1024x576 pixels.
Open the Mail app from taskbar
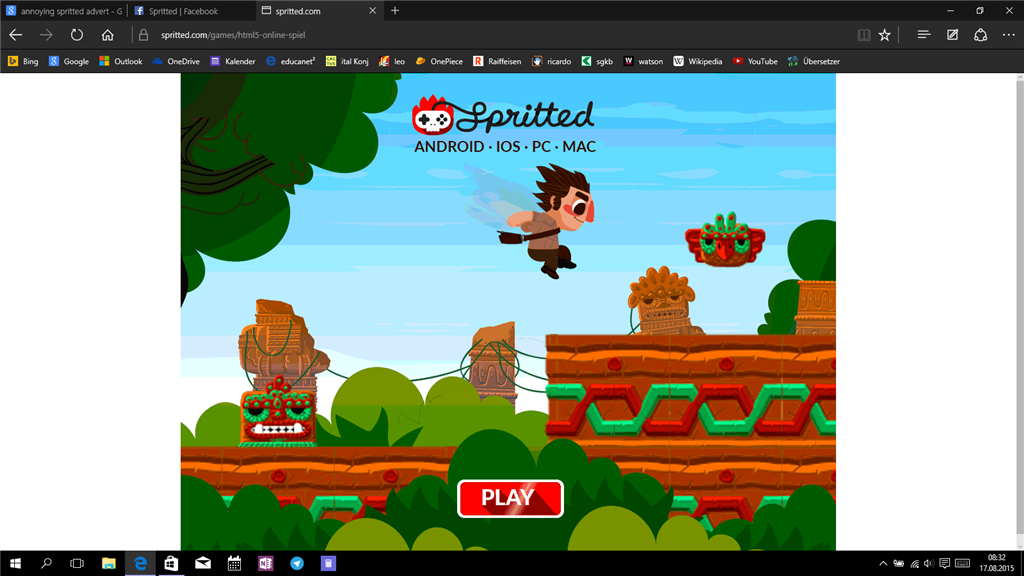pos(202,563)
